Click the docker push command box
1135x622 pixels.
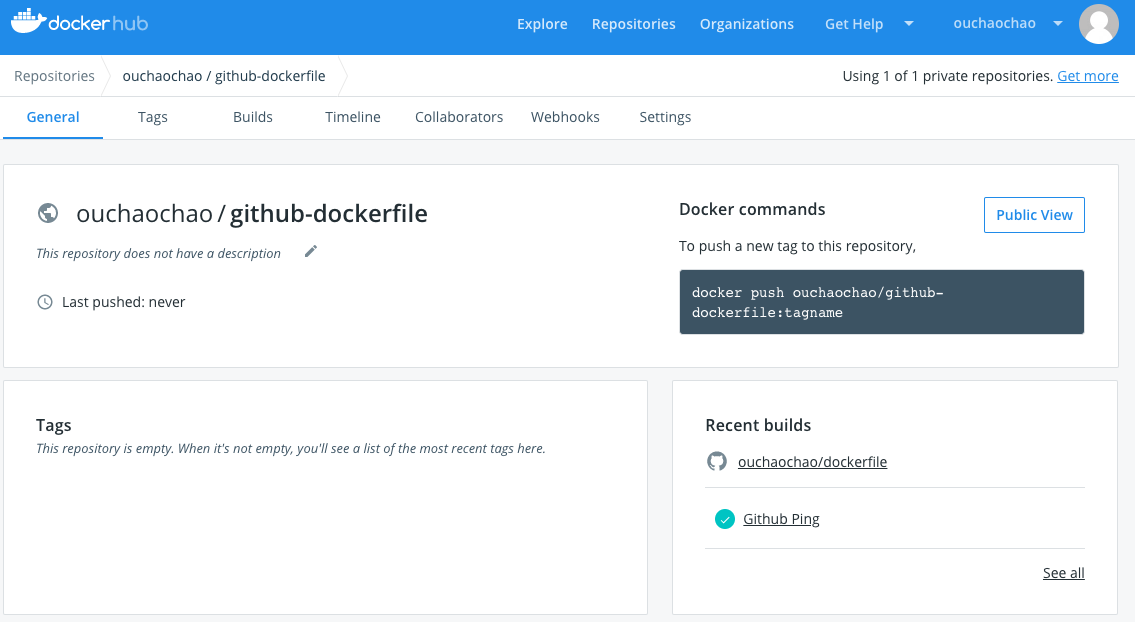click(882, 302)
